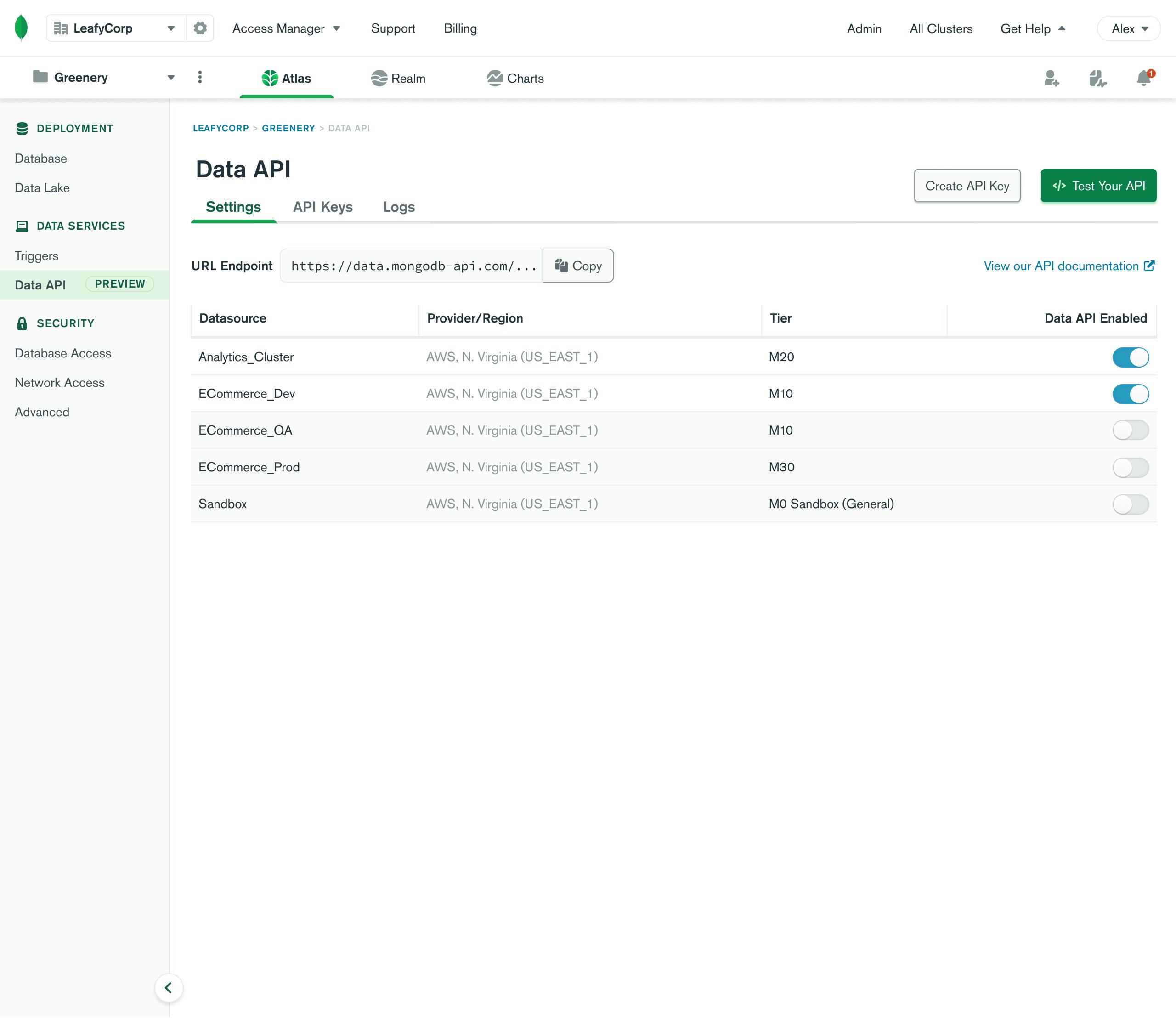Open organization settings gear icon
This screenshot has height=1019, width=1176.
coord(200,28)
